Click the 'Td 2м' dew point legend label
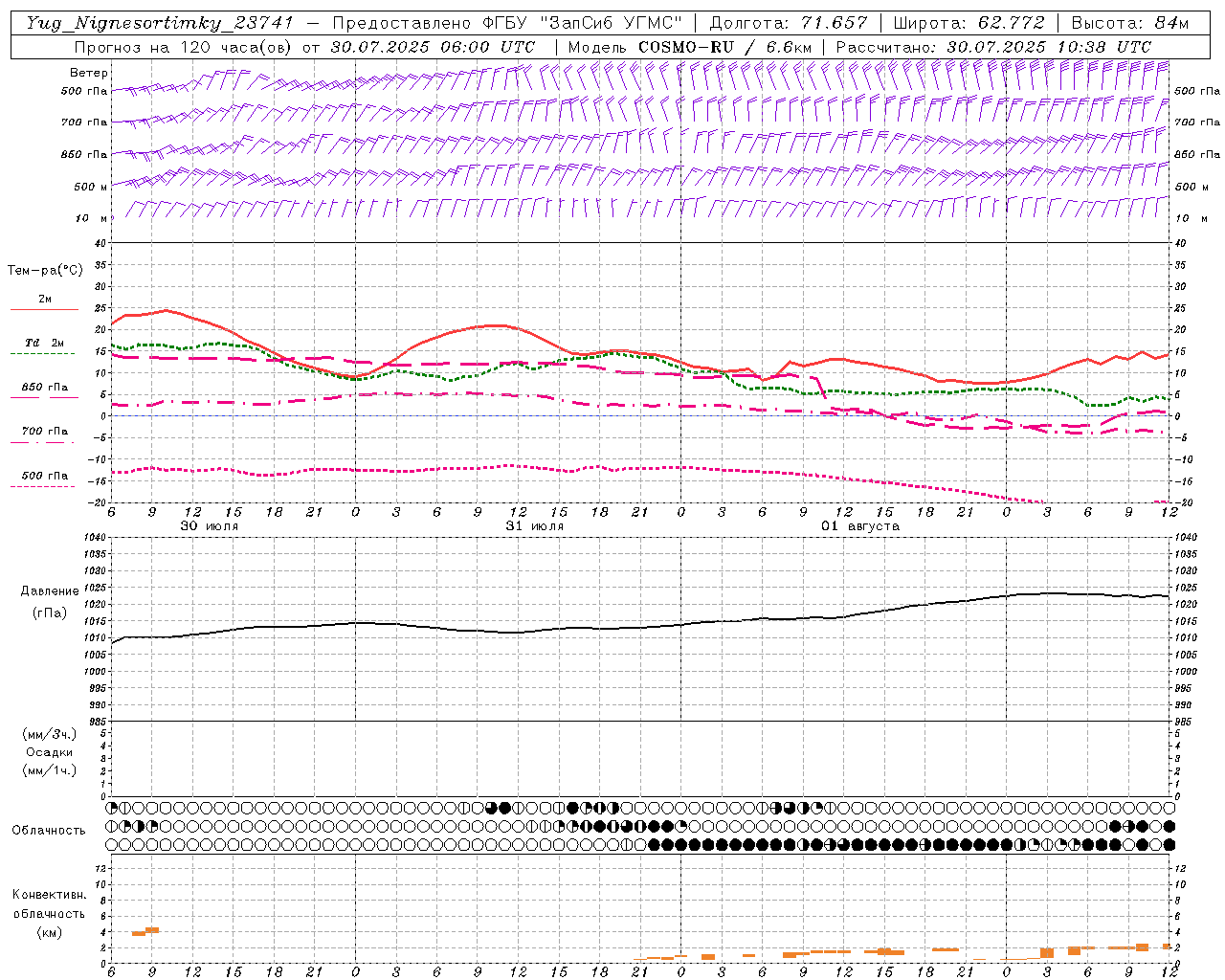The image size is (1225, 980). [45, 343]
